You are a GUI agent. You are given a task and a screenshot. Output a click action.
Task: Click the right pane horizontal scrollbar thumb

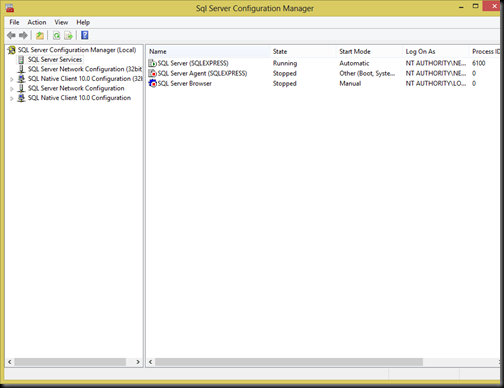tap(289, 362)
